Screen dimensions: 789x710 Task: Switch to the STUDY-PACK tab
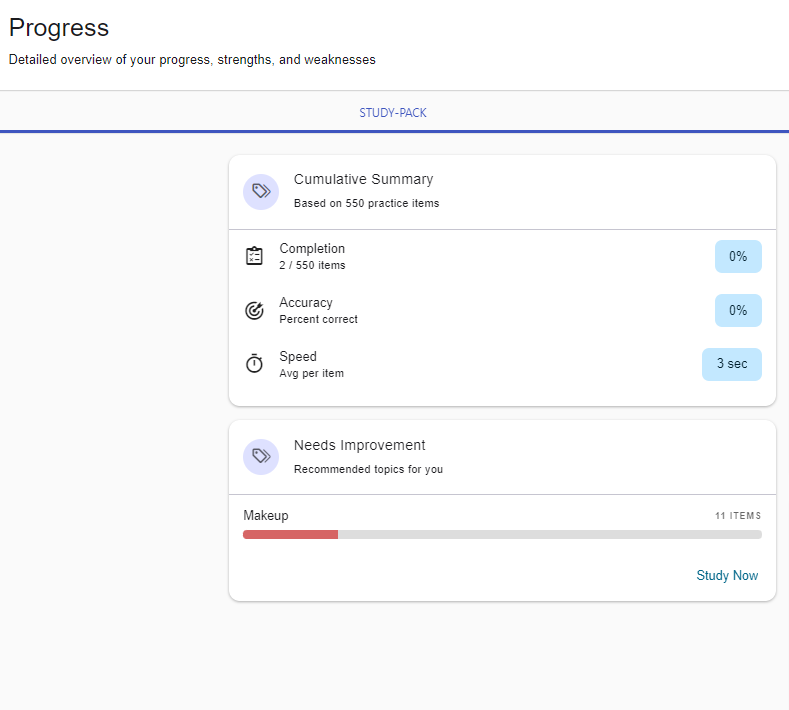pos(393,113)
